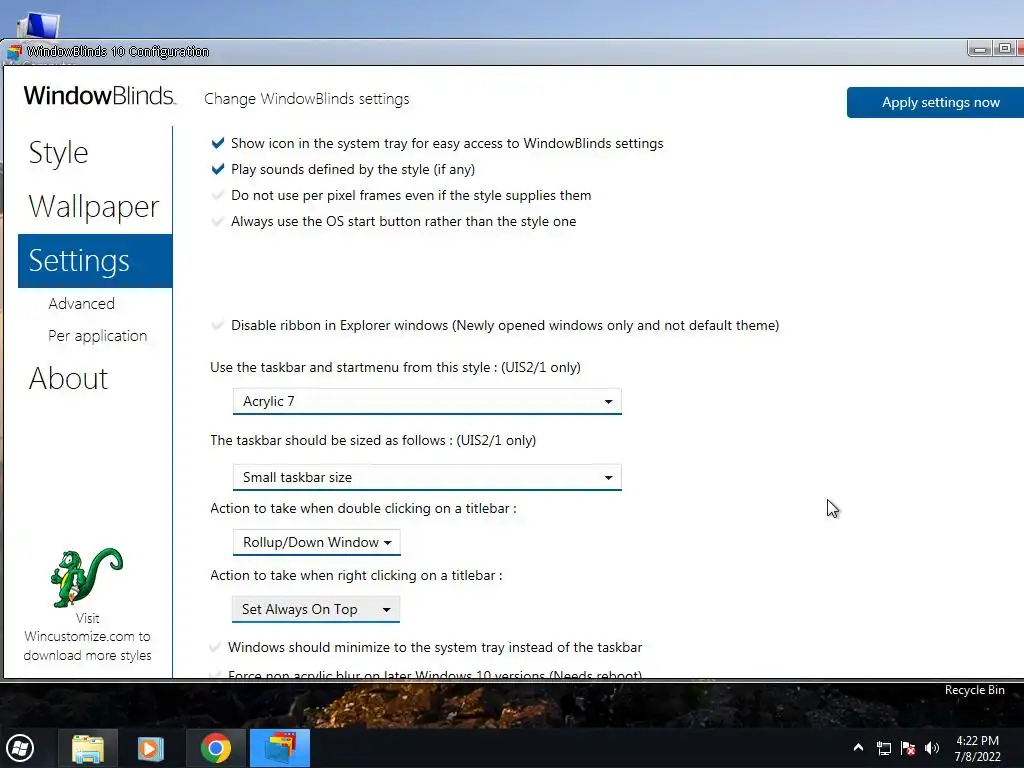
Task: Click 'The taskbar should be sized as follows' label
Action: (x=373, y=440)
